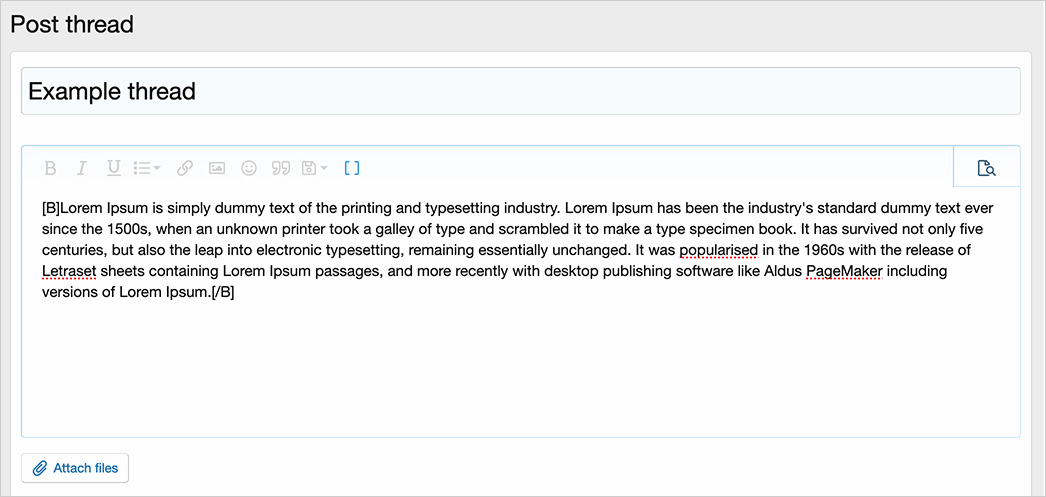Toggle underline formatting button
Screen dimensions: 1046x497
tap(114, 168)
